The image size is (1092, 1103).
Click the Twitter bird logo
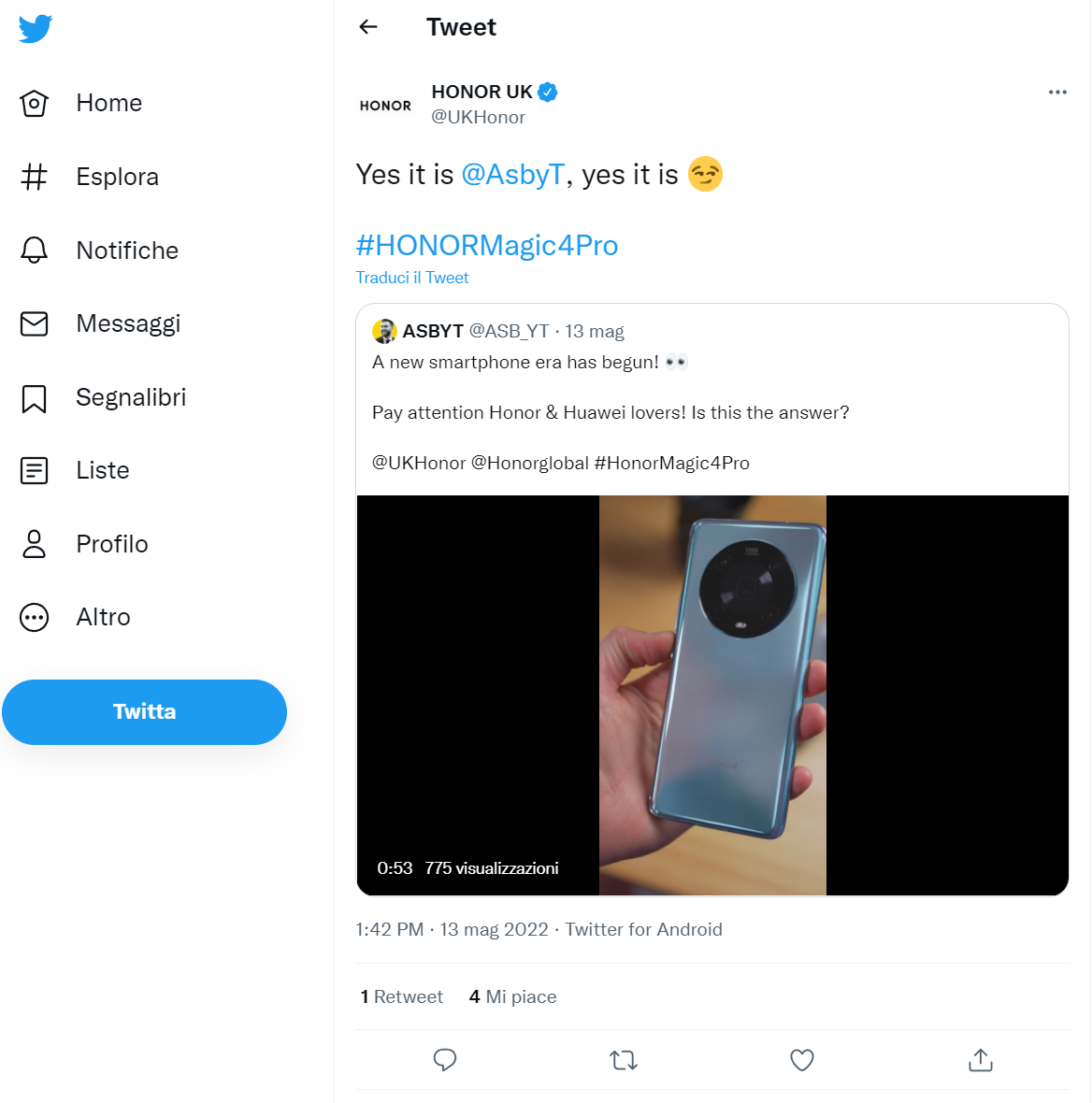point(36,29)
